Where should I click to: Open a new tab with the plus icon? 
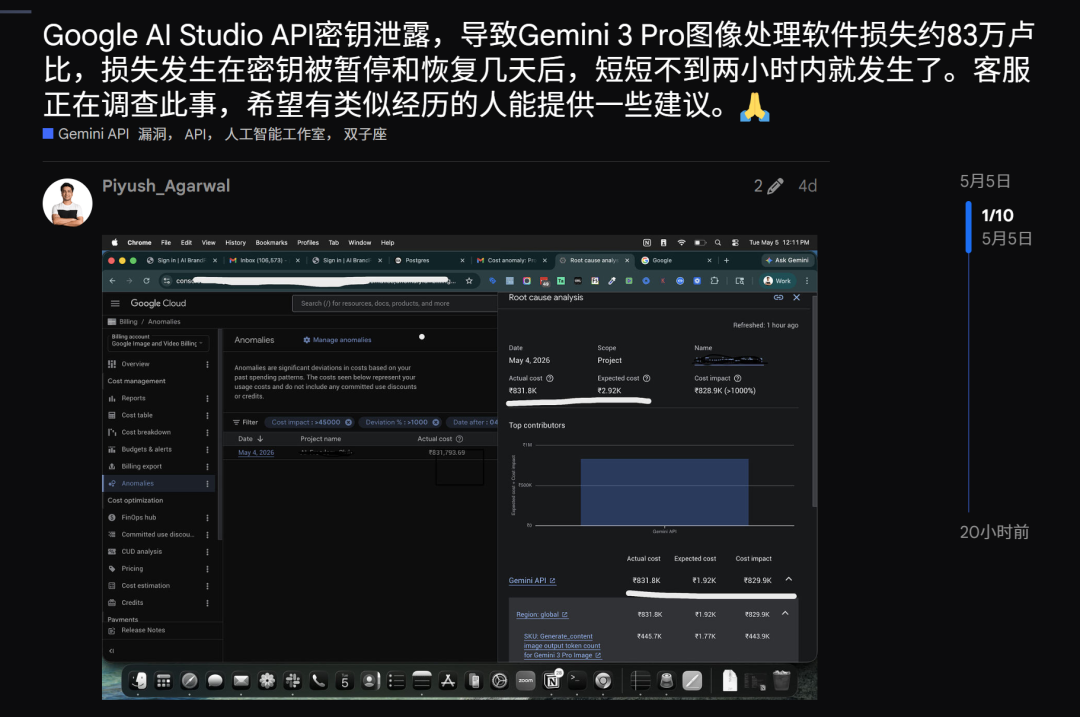tap(726, 260)
